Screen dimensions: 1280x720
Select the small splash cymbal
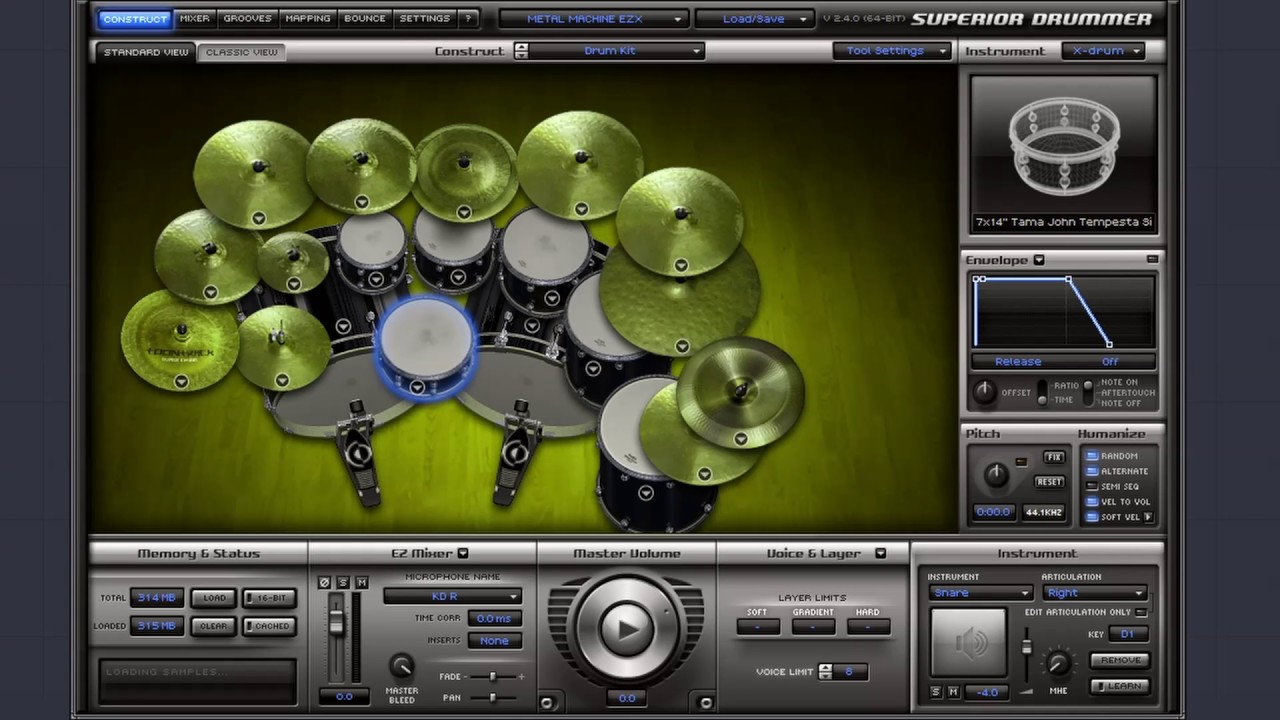(x=293, y=260)
